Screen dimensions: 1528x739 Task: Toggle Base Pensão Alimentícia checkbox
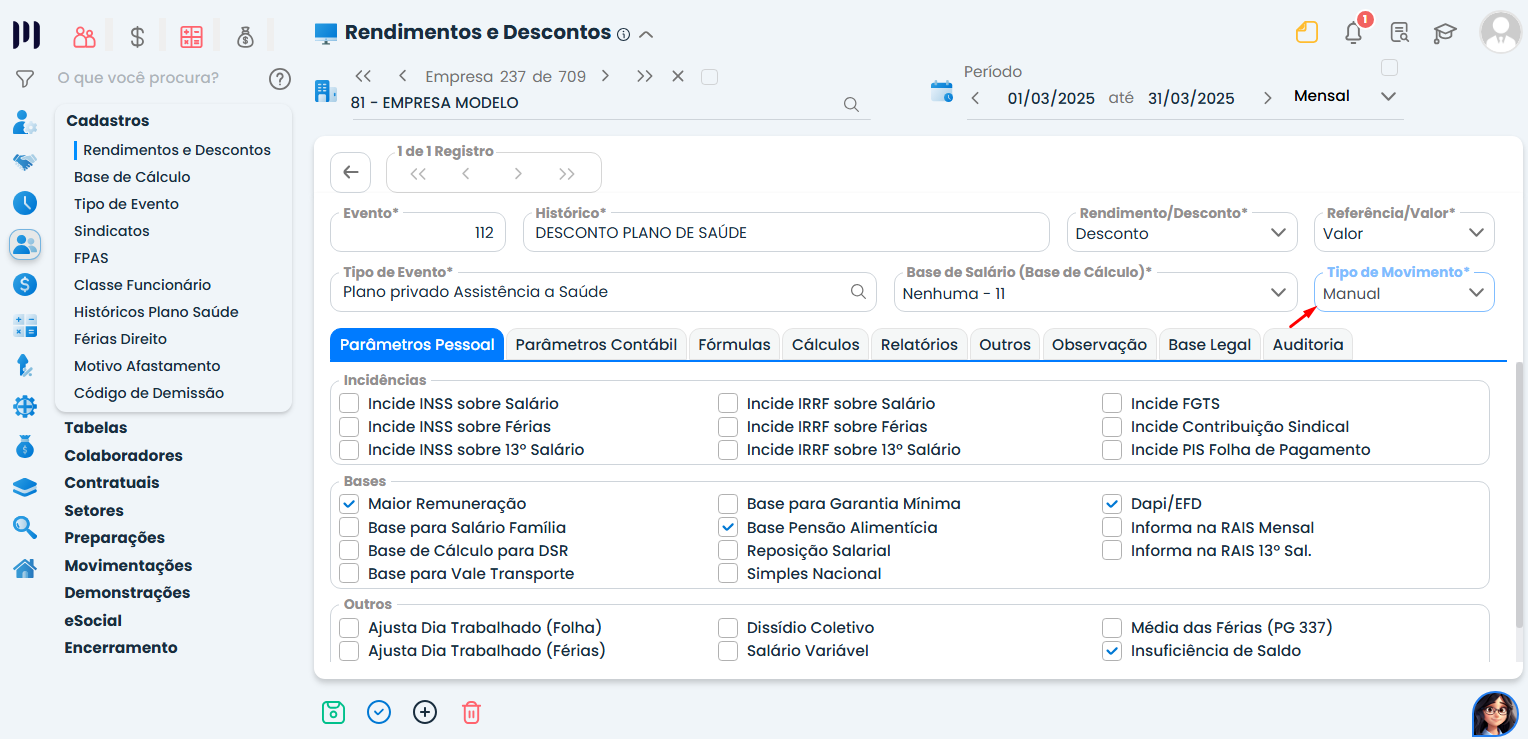pos(728,527)
